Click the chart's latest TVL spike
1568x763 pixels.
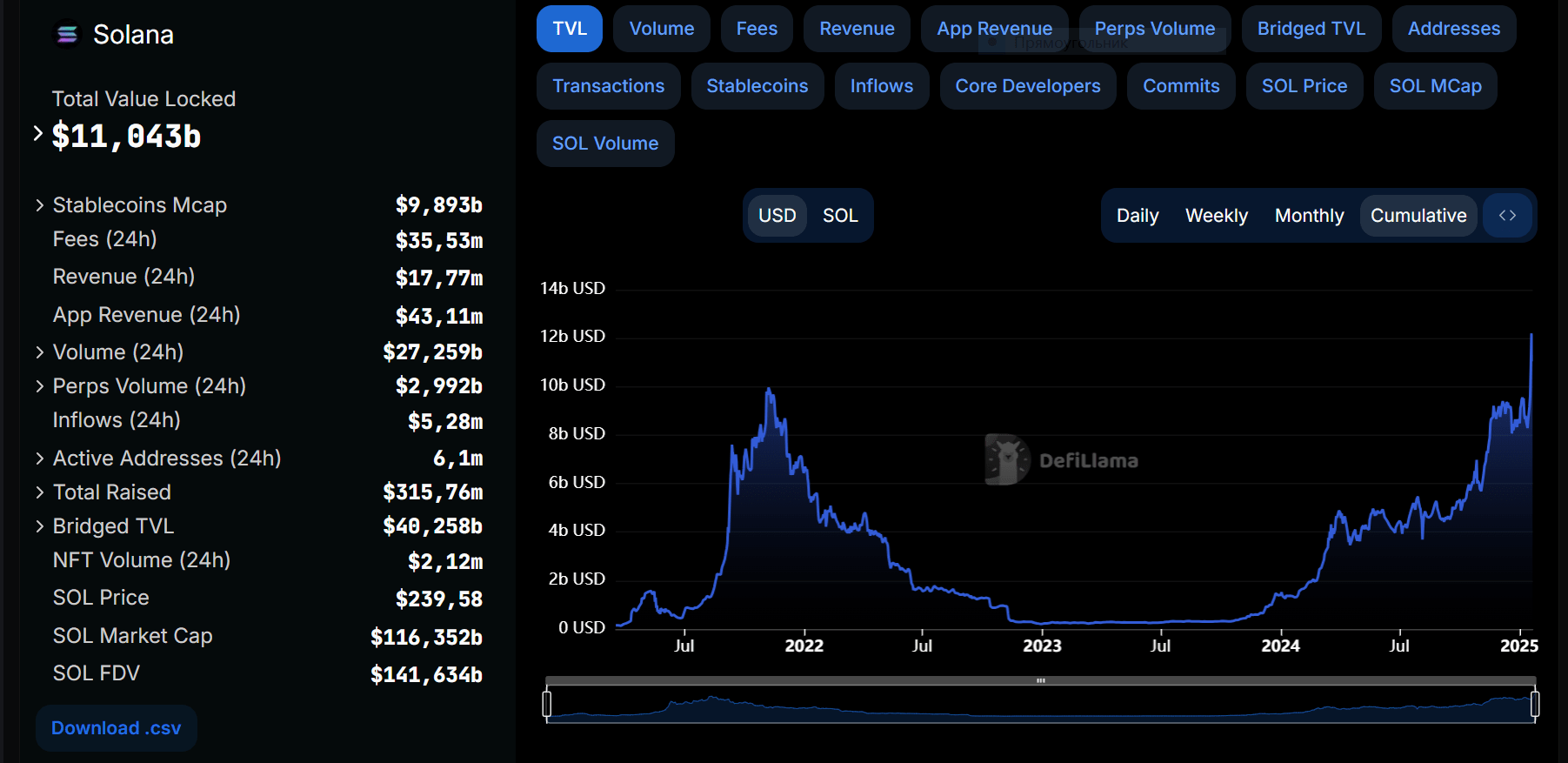tap(1531, 336)
